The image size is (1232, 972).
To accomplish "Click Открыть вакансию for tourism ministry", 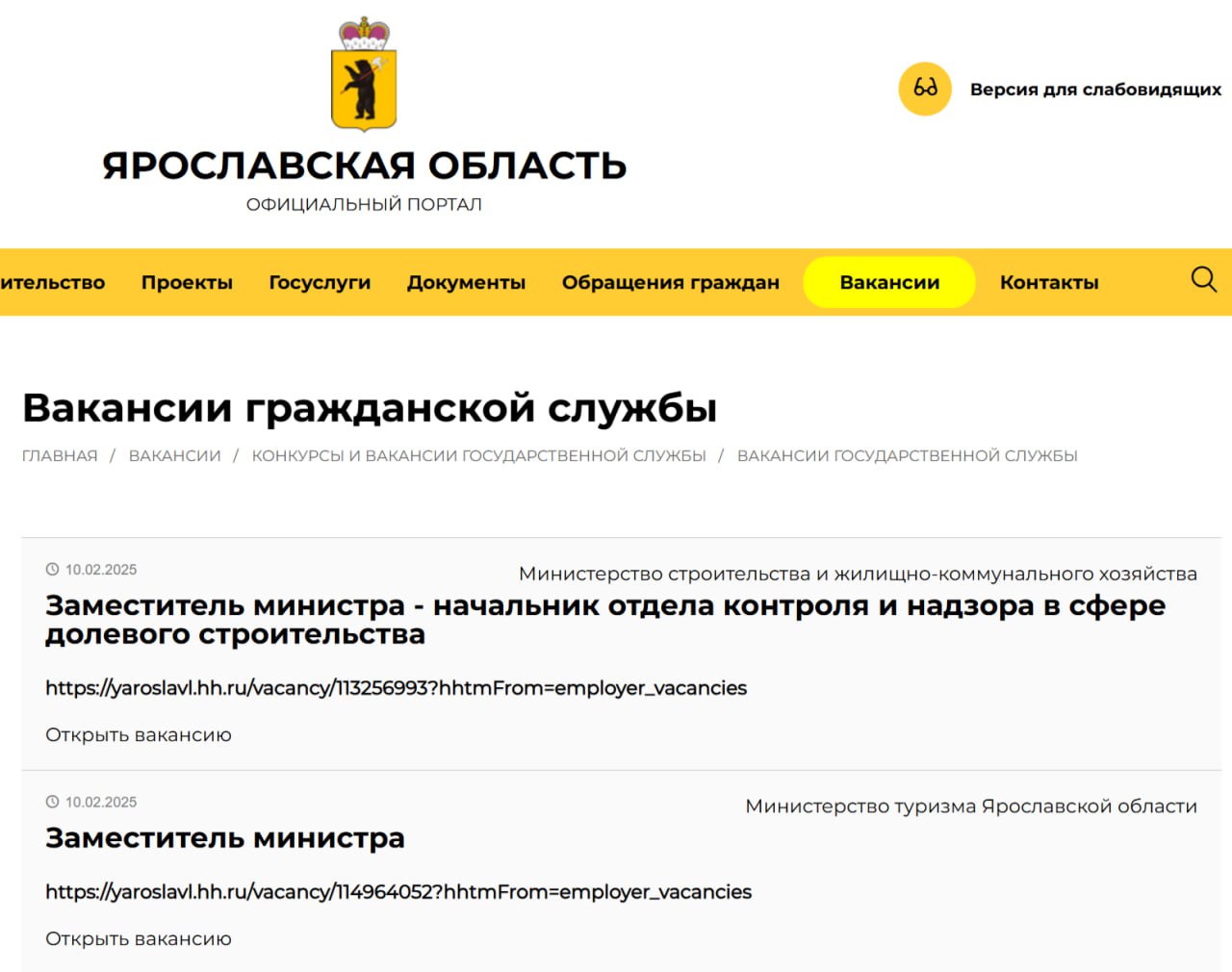I will click(139, 939).
